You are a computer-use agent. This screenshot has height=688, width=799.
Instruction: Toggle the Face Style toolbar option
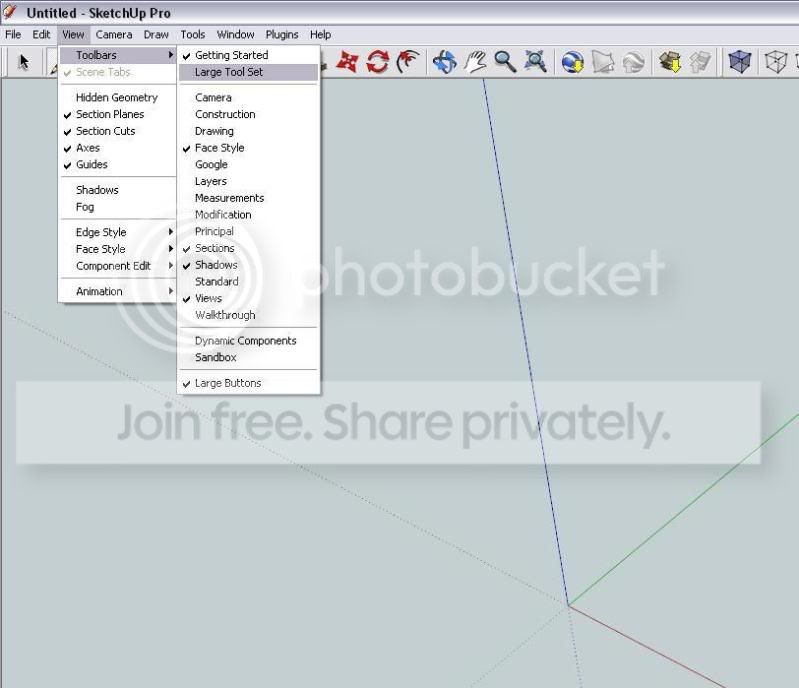pyautogui.click(x=249, y=148)
